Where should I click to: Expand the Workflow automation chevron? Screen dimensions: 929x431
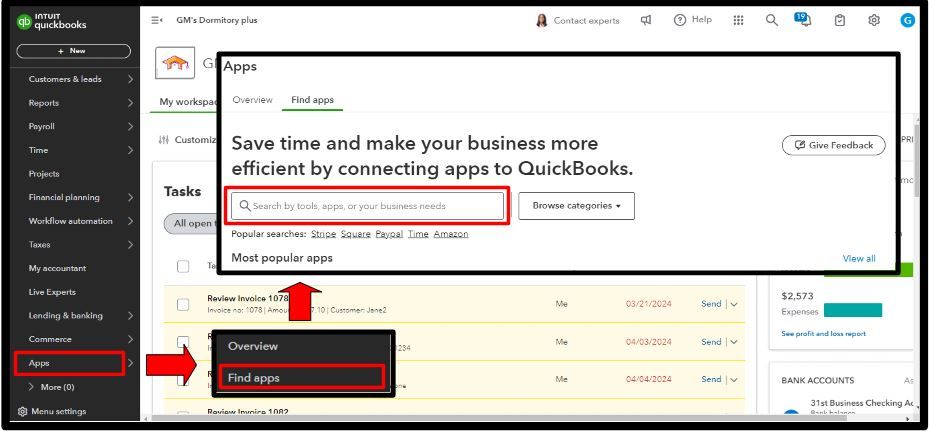click(x=130, y=221)
